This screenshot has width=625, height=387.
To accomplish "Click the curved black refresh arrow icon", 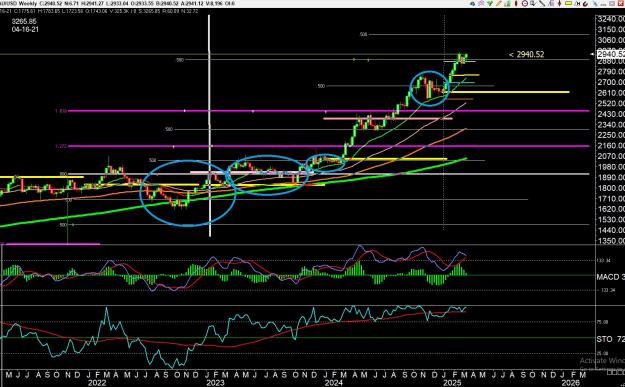I will [x=585, y=4].
